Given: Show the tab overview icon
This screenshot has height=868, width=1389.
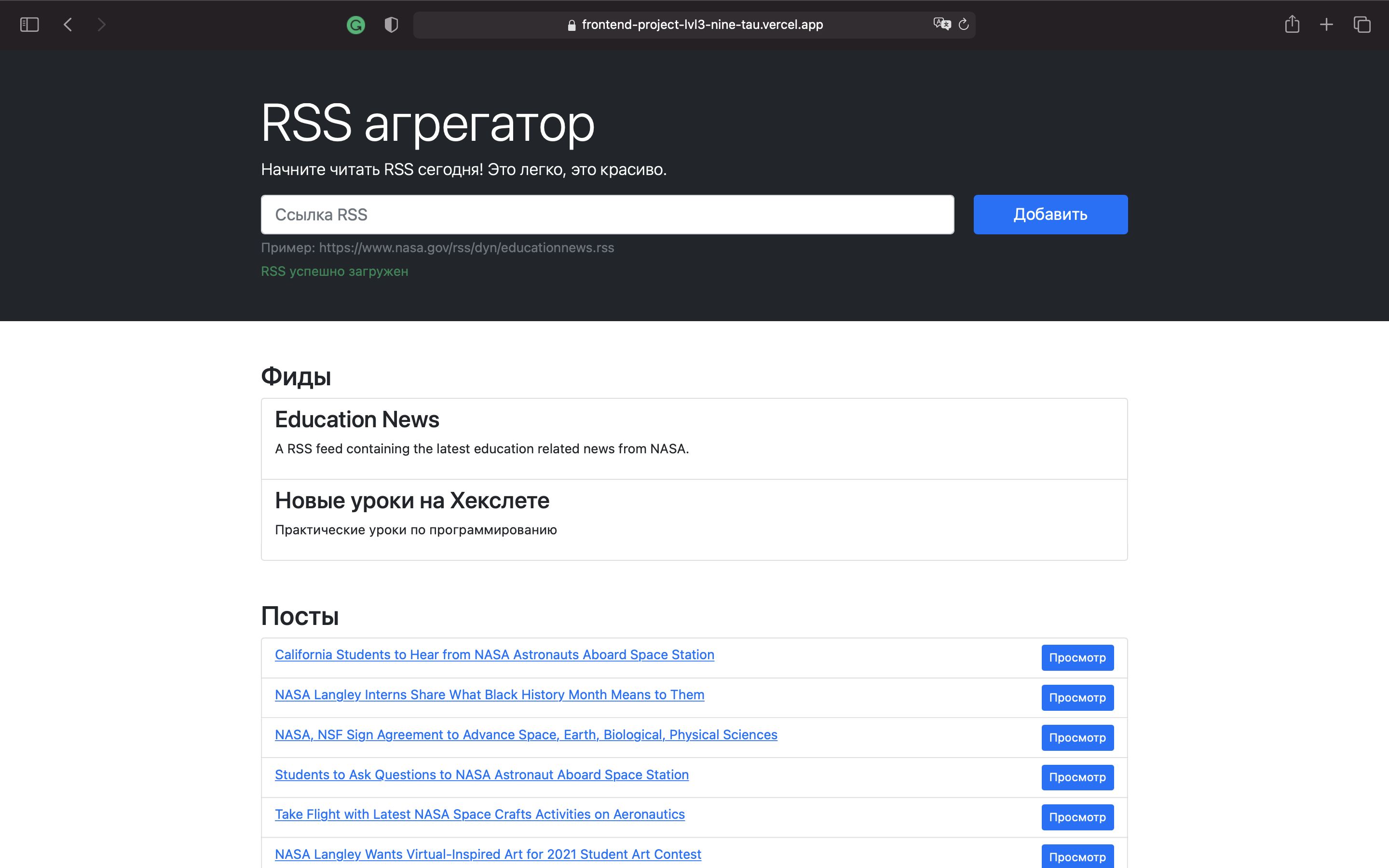Looking at the screenshot, I should 1362,25.
